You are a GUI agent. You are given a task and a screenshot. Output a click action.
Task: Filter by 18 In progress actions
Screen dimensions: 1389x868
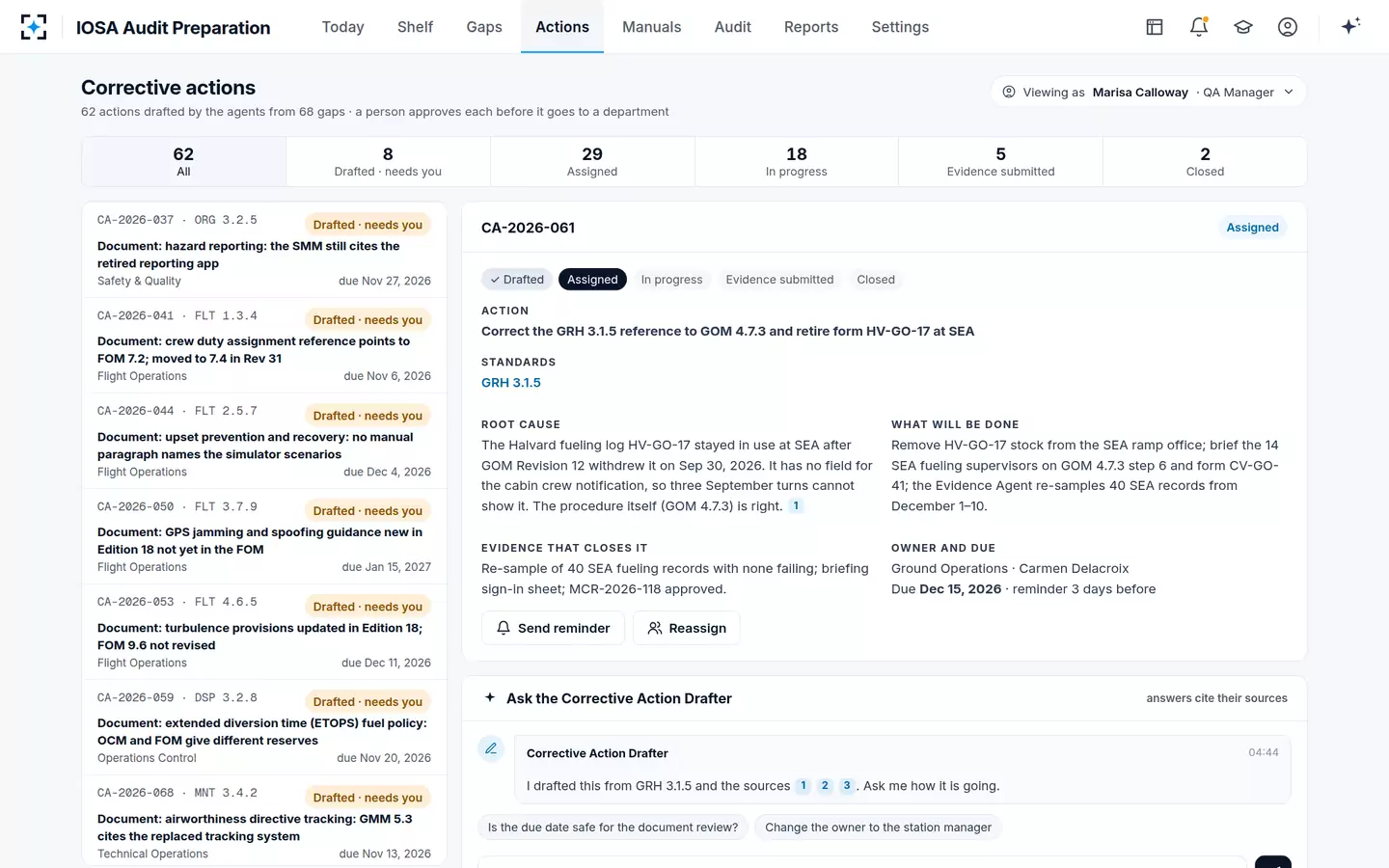point(797,161)
